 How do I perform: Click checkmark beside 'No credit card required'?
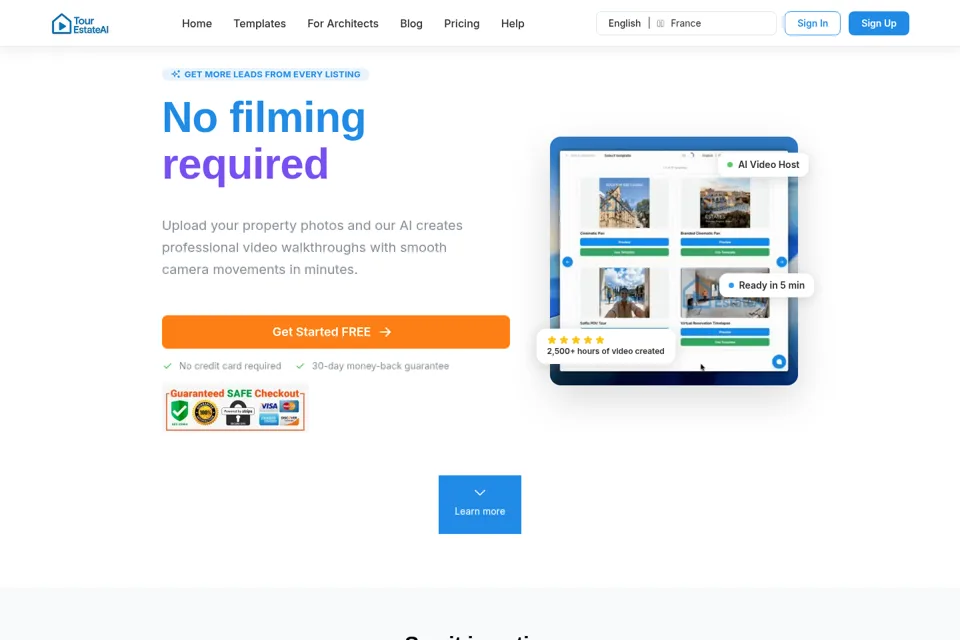[x=167, y=366]
